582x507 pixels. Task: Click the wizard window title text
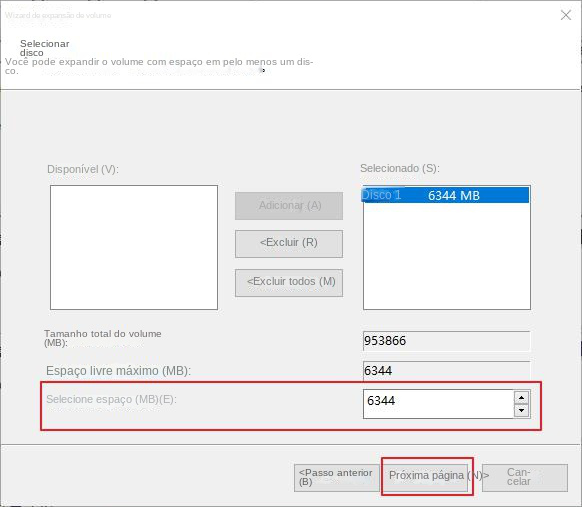tap(58, 15)
